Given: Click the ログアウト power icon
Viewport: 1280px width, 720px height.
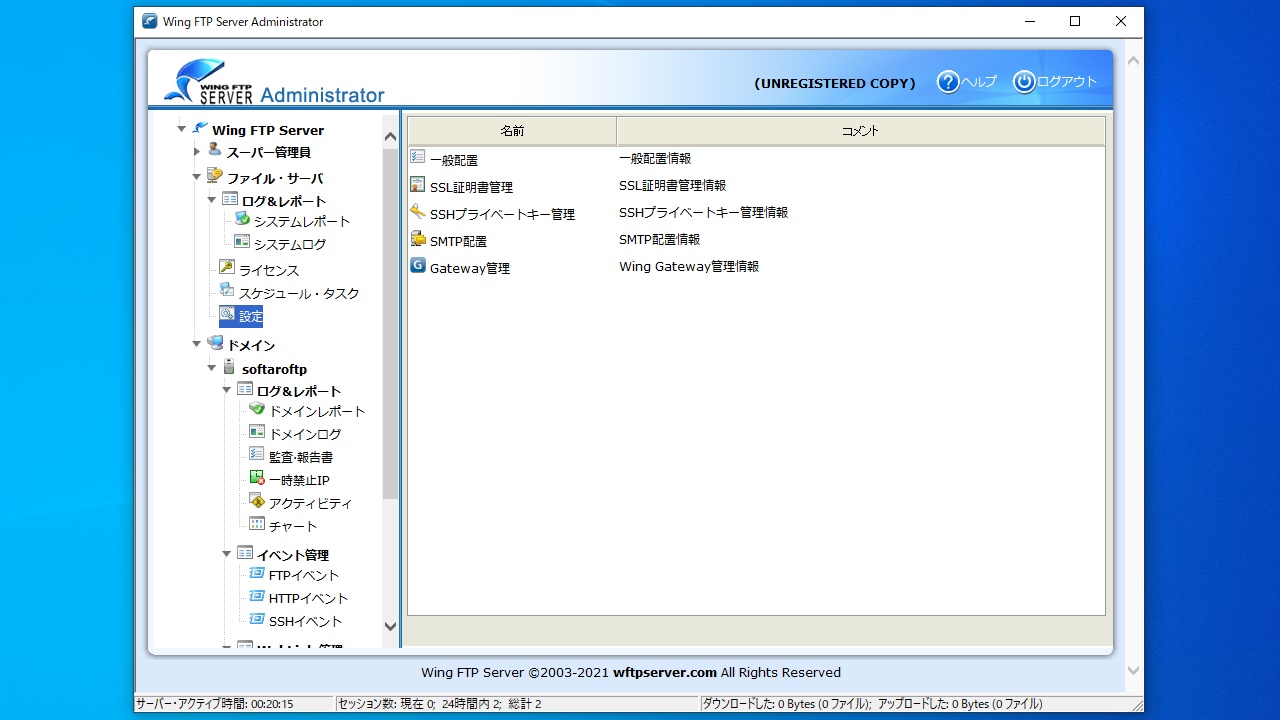Looking at the screenshot, I should point(1024,82).
